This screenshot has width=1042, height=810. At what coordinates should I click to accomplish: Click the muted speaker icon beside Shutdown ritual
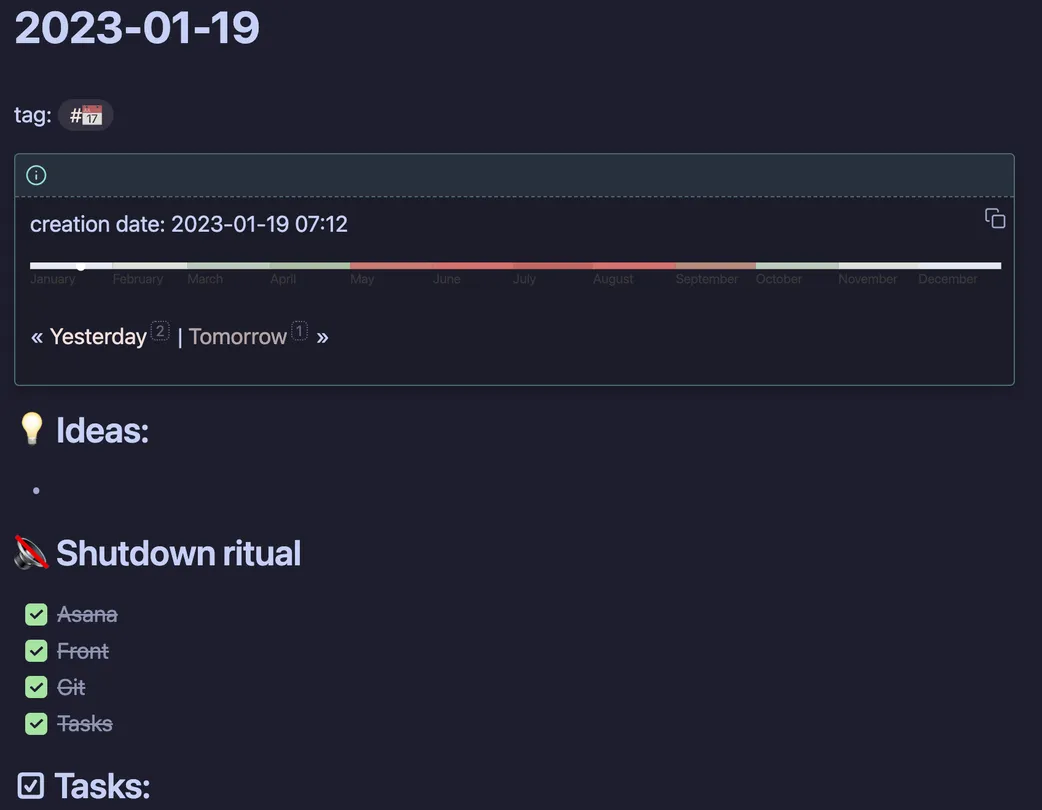32,553
